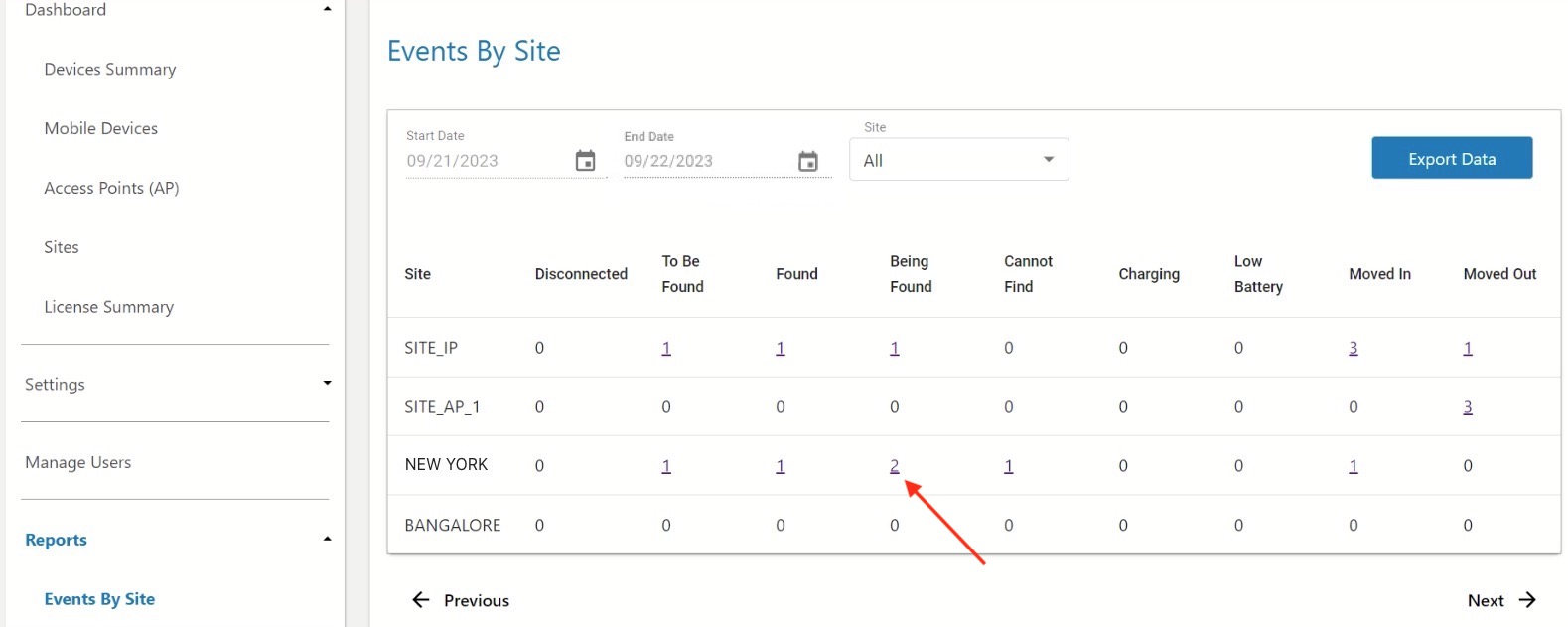Open the Start Date calendar picker
The image size is (1568, 627).
(586, 161)
